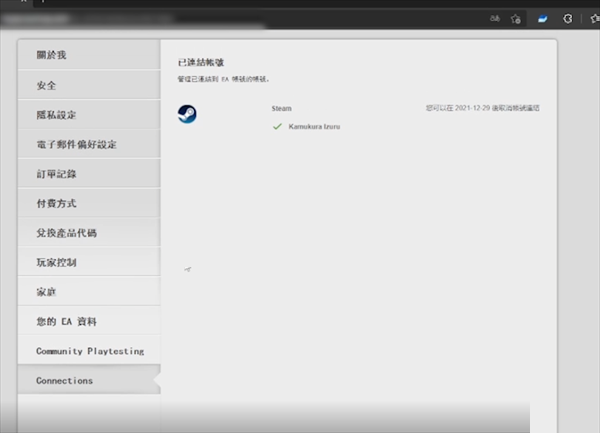Click the read aloud icon in address bar

click(x=494, y=17)
